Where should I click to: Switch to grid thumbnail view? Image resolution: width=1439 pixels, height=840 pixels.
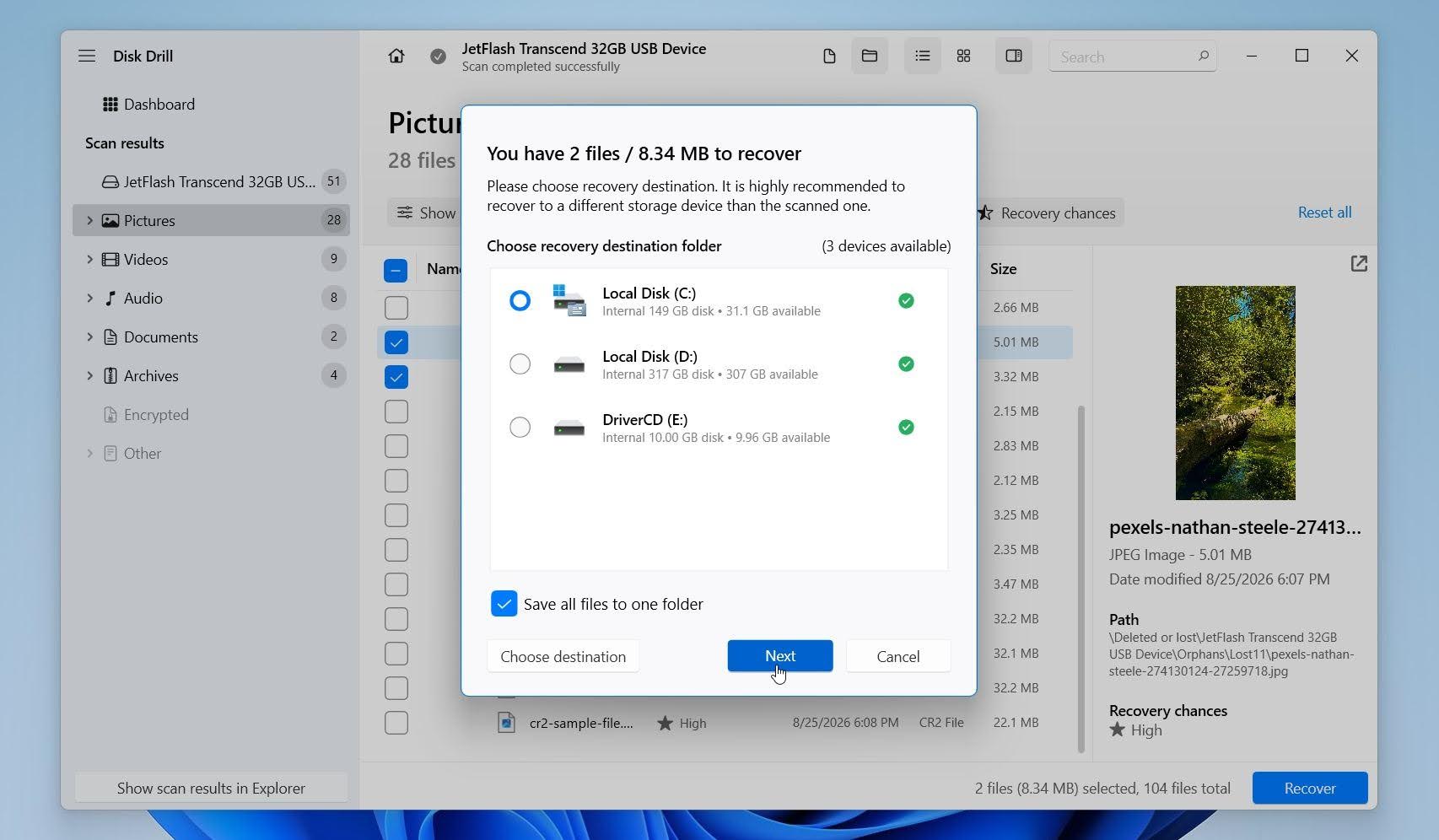tap(963, 57)
